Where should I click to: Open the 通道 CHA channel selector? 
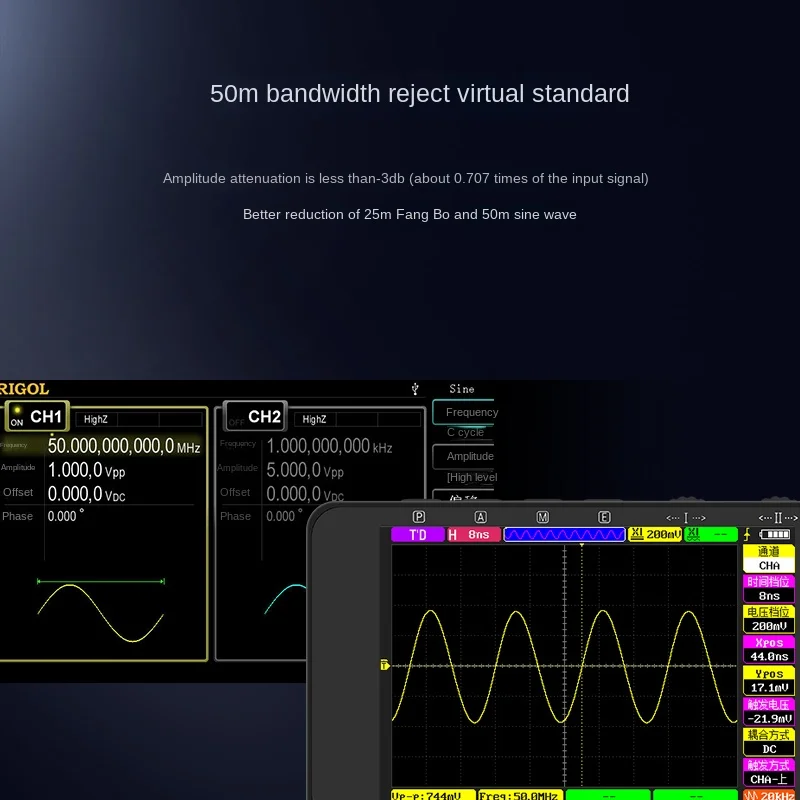768,558
